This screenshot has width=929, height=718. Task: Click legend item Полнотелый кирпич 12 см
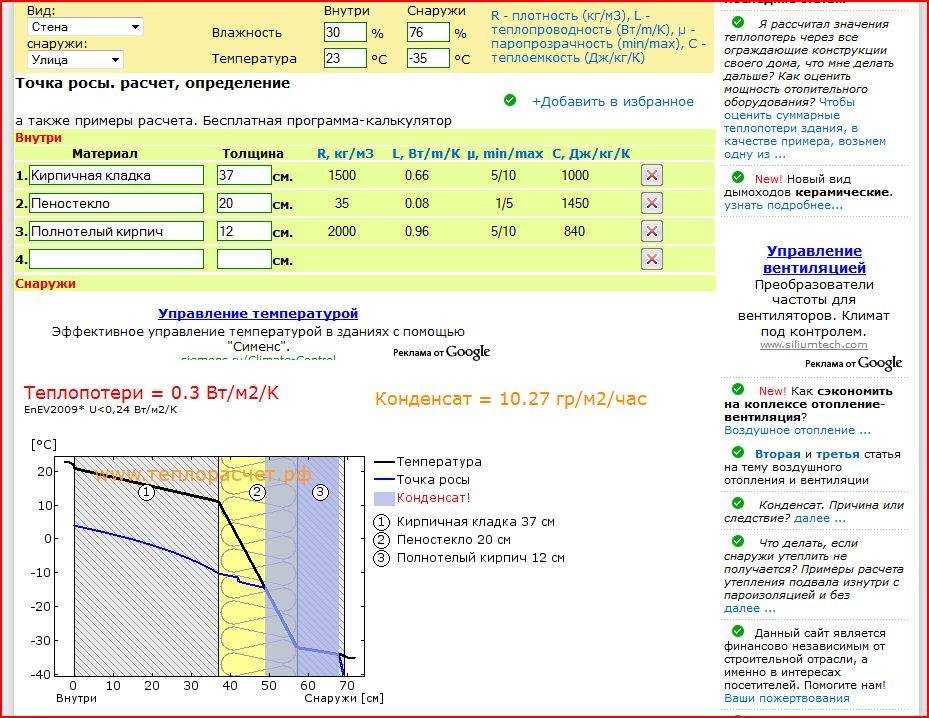469,557
